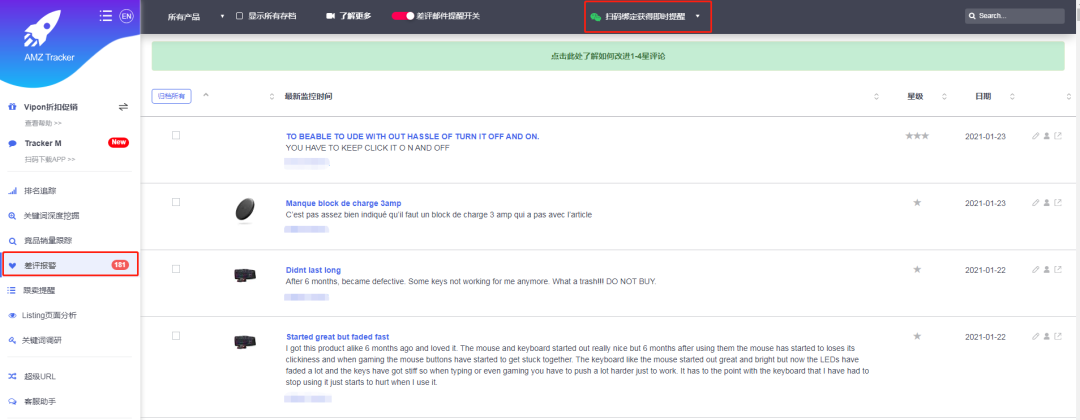Screen dimensions: 1080x420
Task: Click person icon on 'Didnt last long' row
Action: pyautogui.click(x=1046, y=270)
